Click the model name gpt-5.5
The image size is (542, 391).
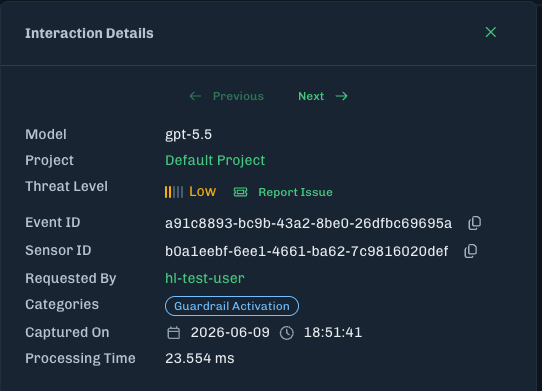click(188, 134)
